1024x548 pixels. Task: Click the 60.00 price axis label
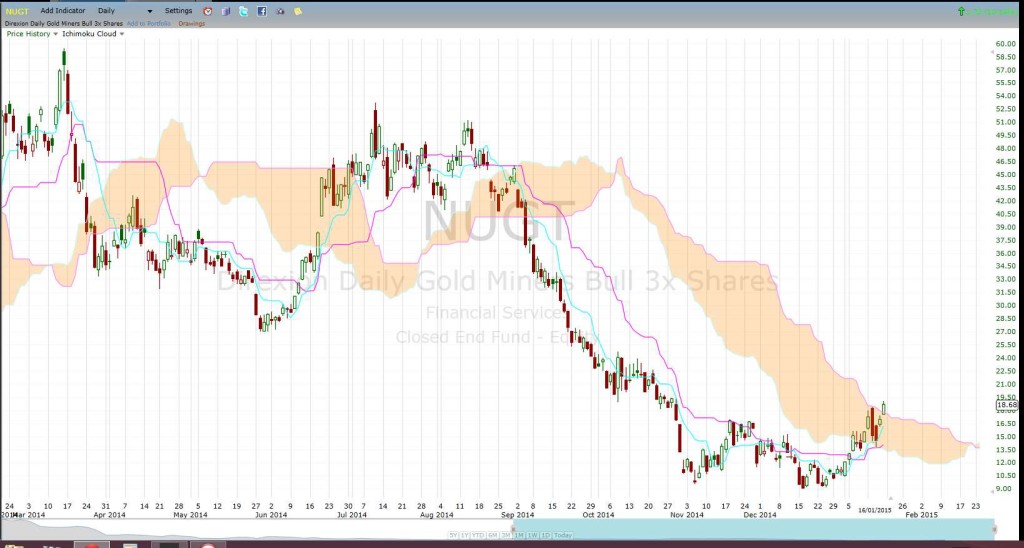(x=1005, y=44)
